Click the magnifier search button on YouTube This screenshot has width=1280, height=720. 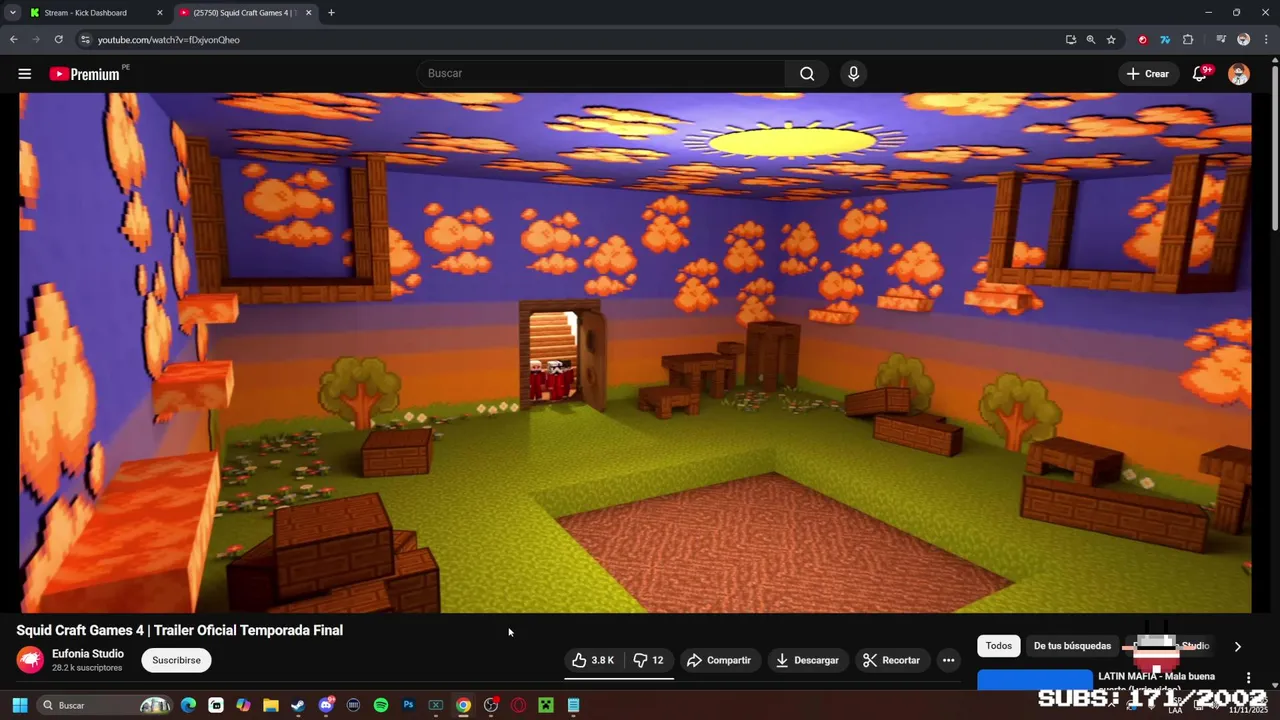click(x=807, y=74)
